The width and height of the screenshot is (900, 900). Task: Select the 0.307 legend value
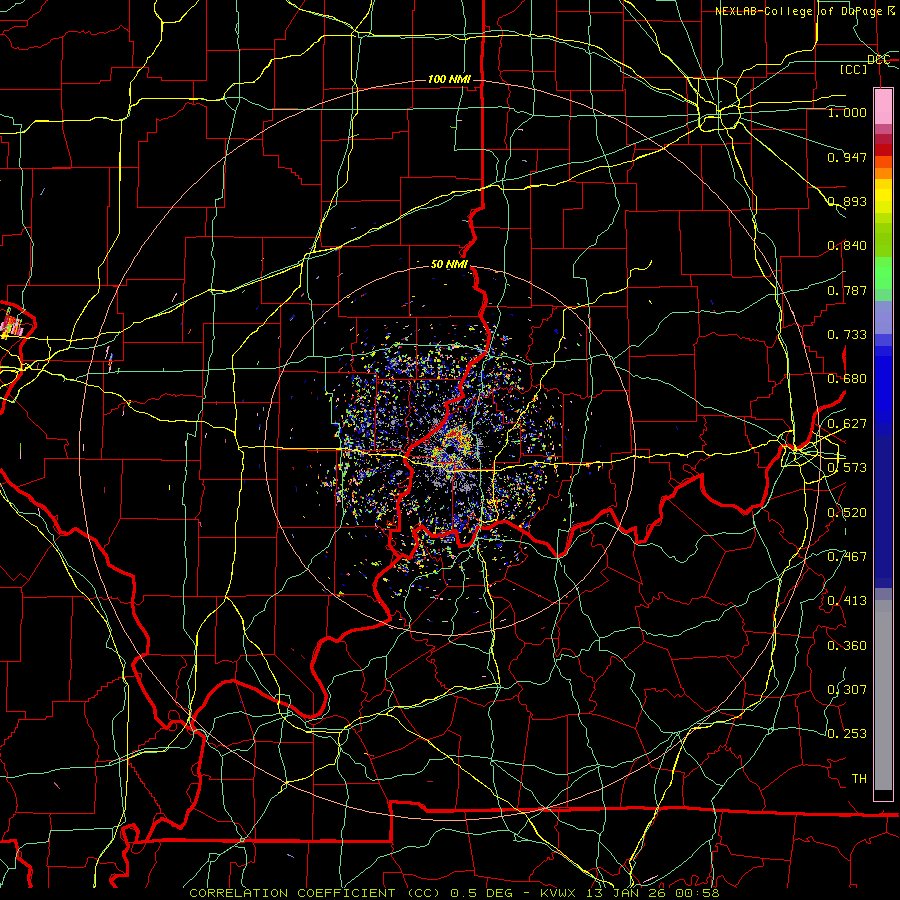[847, 690]
